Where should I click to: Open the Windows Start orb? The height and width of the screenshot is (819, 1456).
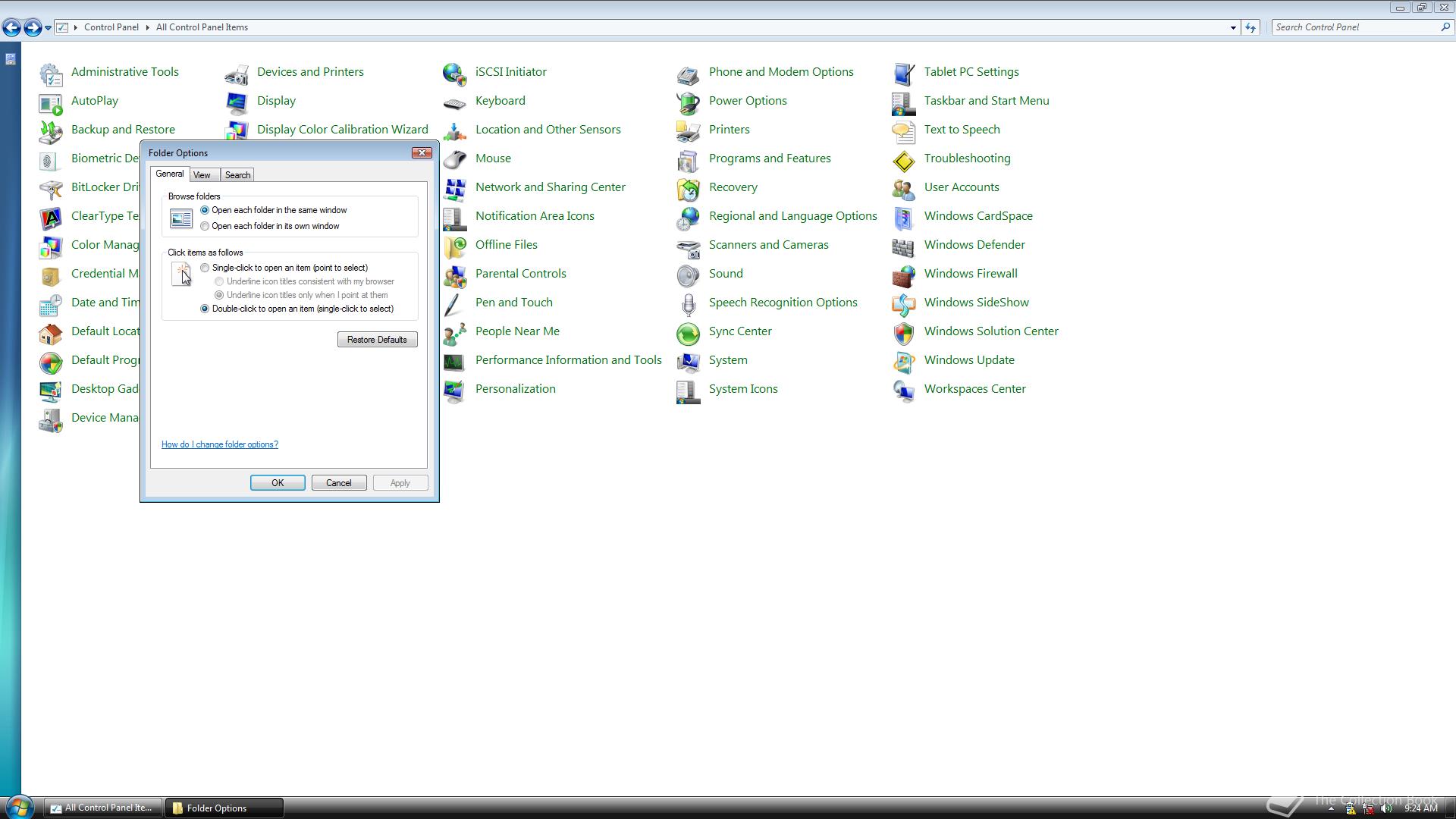coord(19,807)
